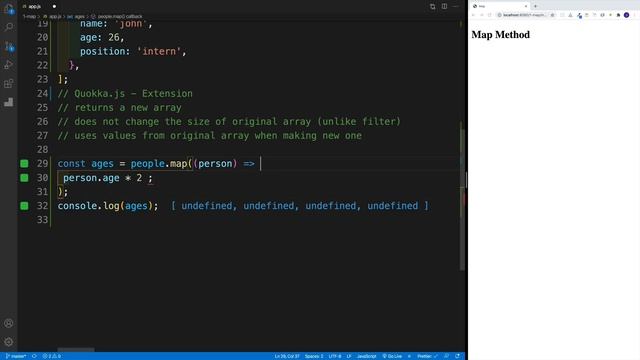The height and width of the screenshot is (360, 640).
Task: Open a new browser tab
Action: click(536, 6)
